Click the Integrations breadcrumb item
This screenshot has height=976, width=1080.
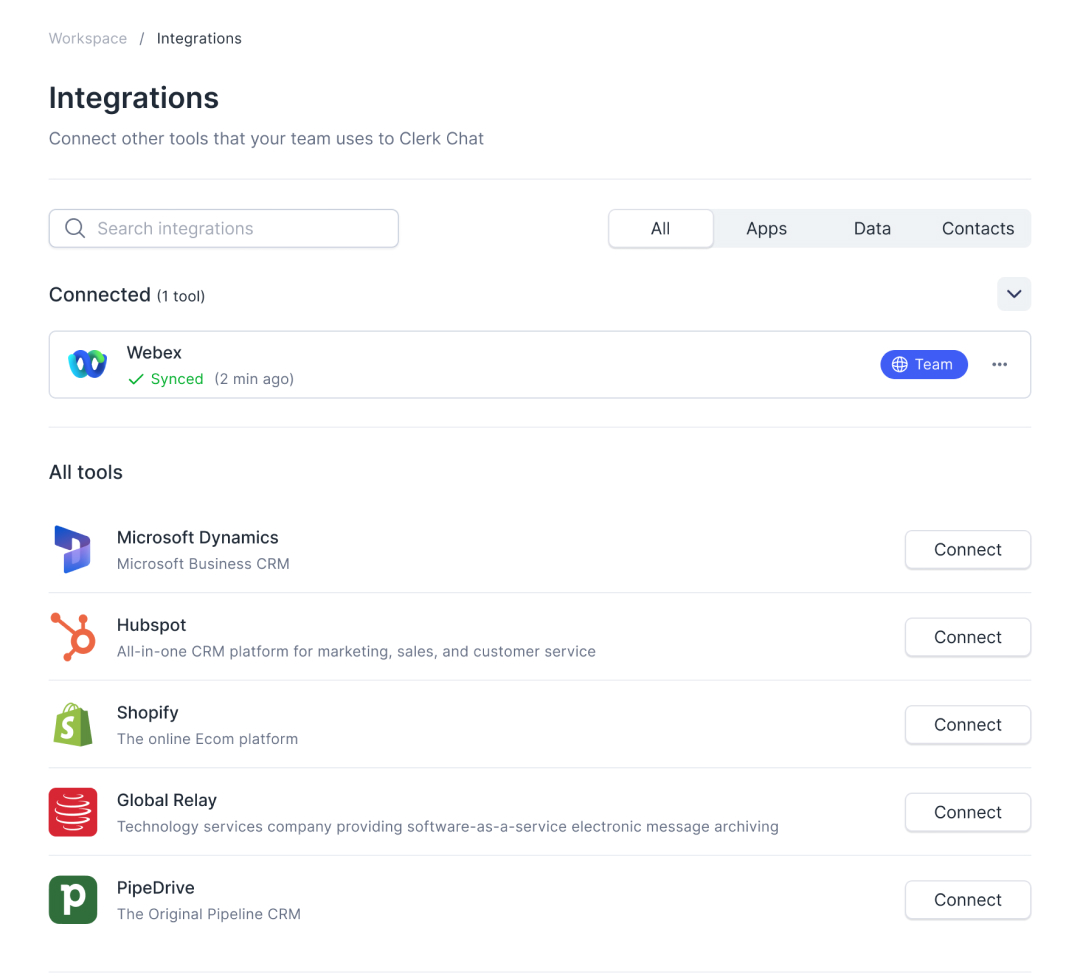[x=199, y=39]
